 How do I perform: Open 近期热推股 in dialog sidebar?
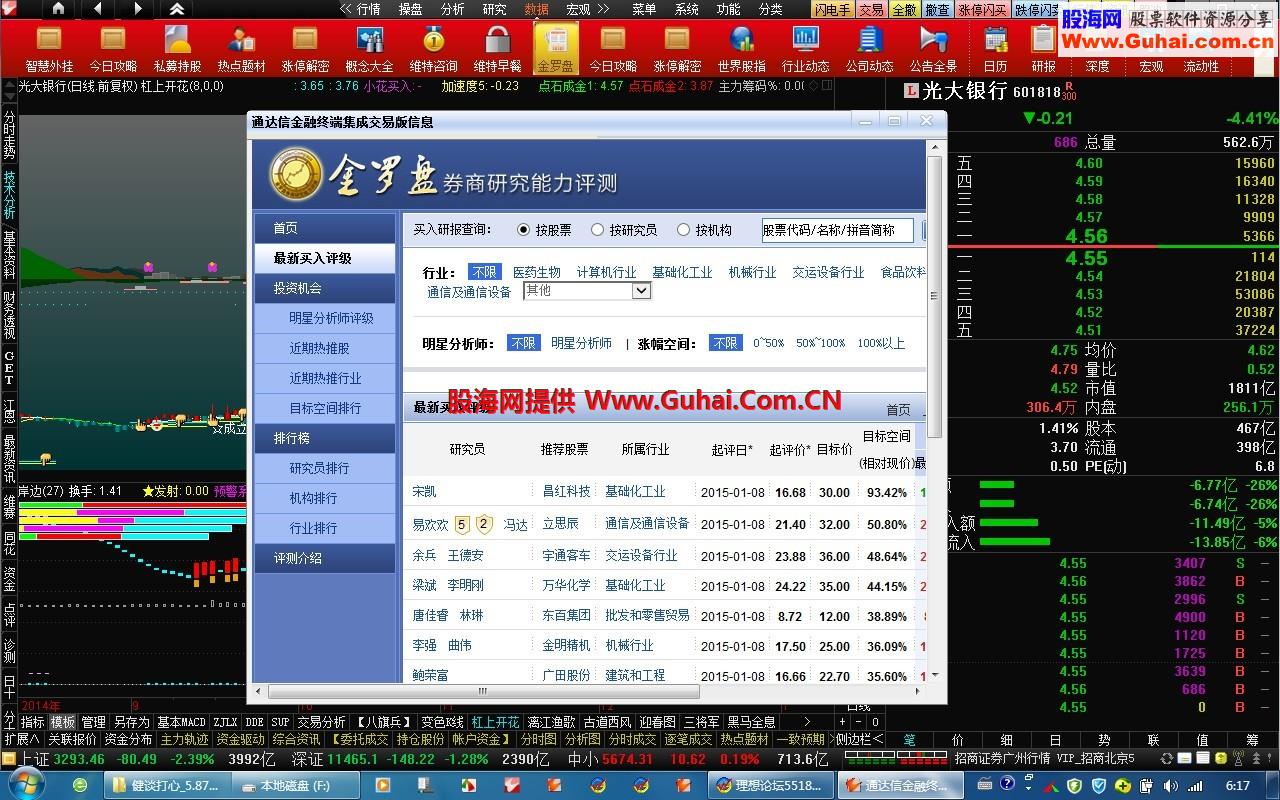[319, 348]
